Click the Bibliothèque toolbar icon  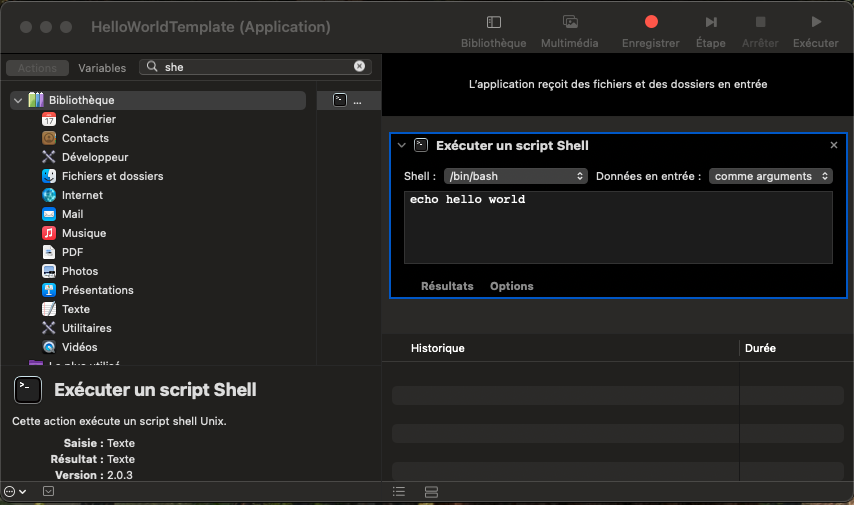pyautogui.click(x=493, y=22)
